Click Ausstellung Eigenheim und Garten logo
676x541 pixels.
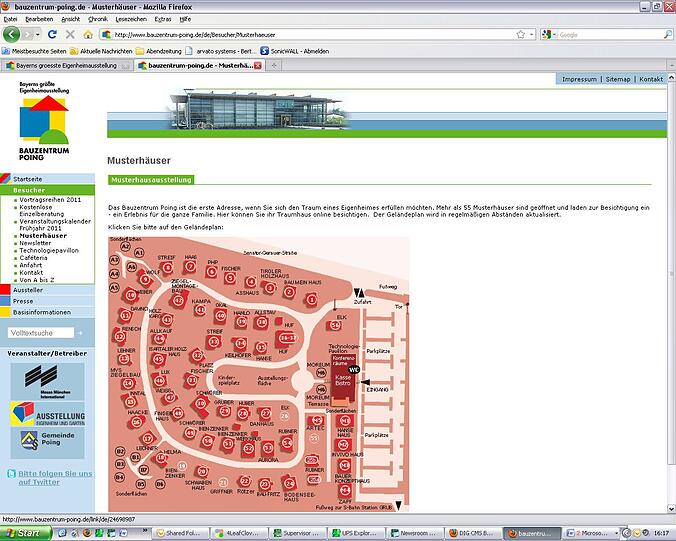click(x=47, y=414)
